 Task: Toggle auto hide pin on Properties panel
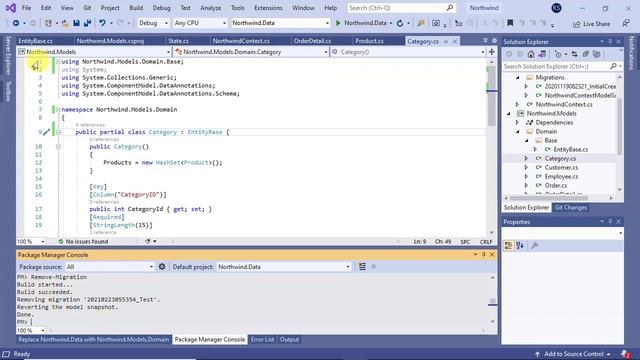click(610, 222)
